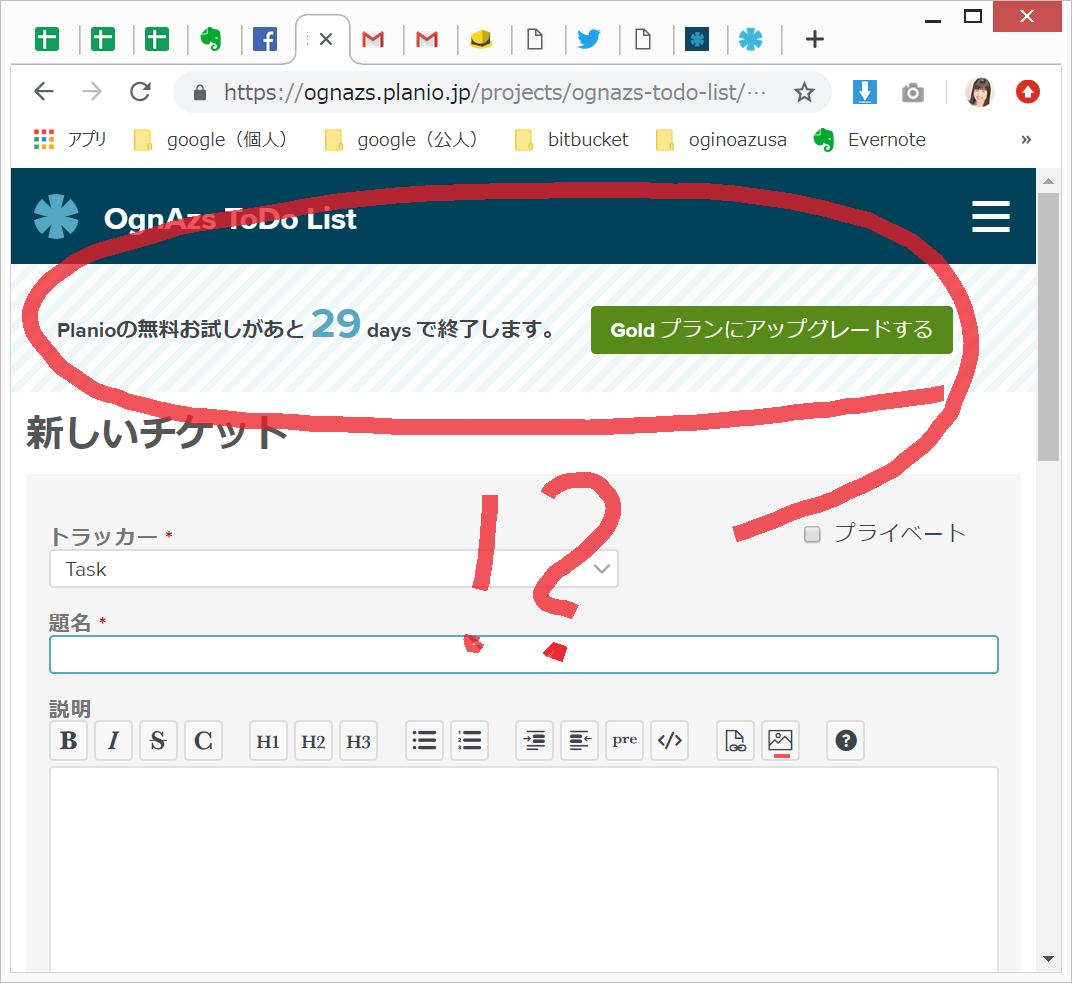Apply italic formatting in editor
The width and height of the screenshot is (1072, 983).
pyautogui.click(x=113, y=740)
